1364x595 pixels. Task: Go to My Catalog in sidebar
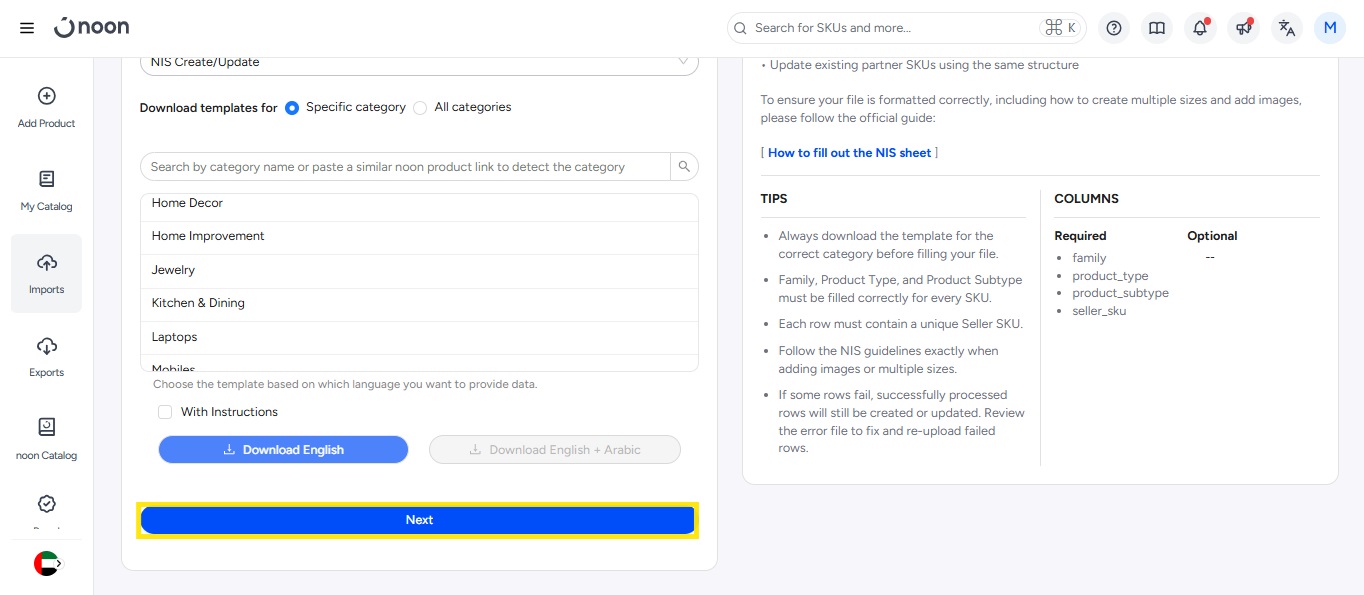(46, 190)
